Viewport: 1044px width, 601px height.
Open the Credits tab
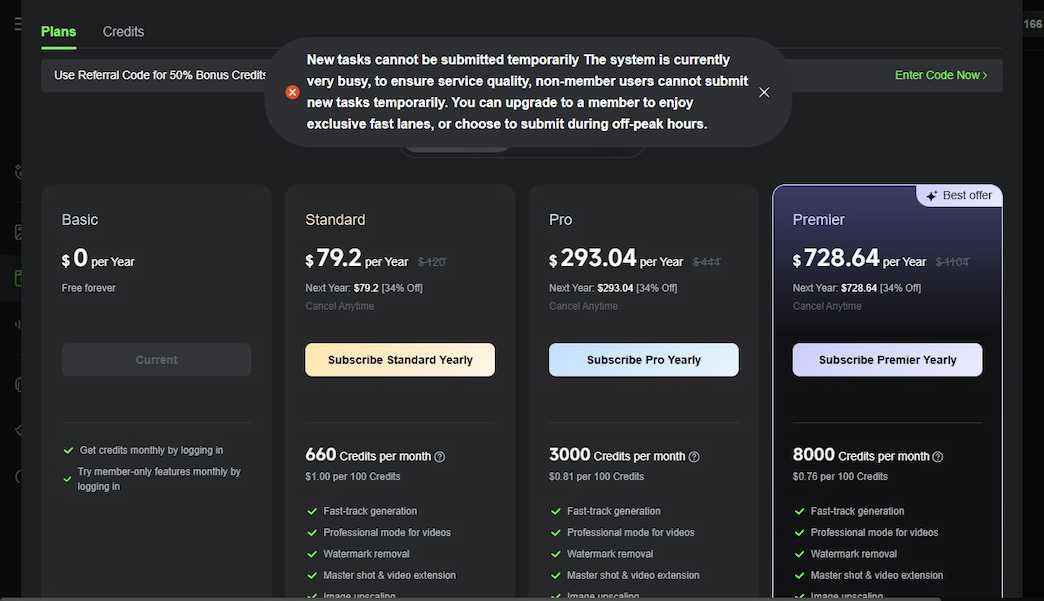[123, 32]
